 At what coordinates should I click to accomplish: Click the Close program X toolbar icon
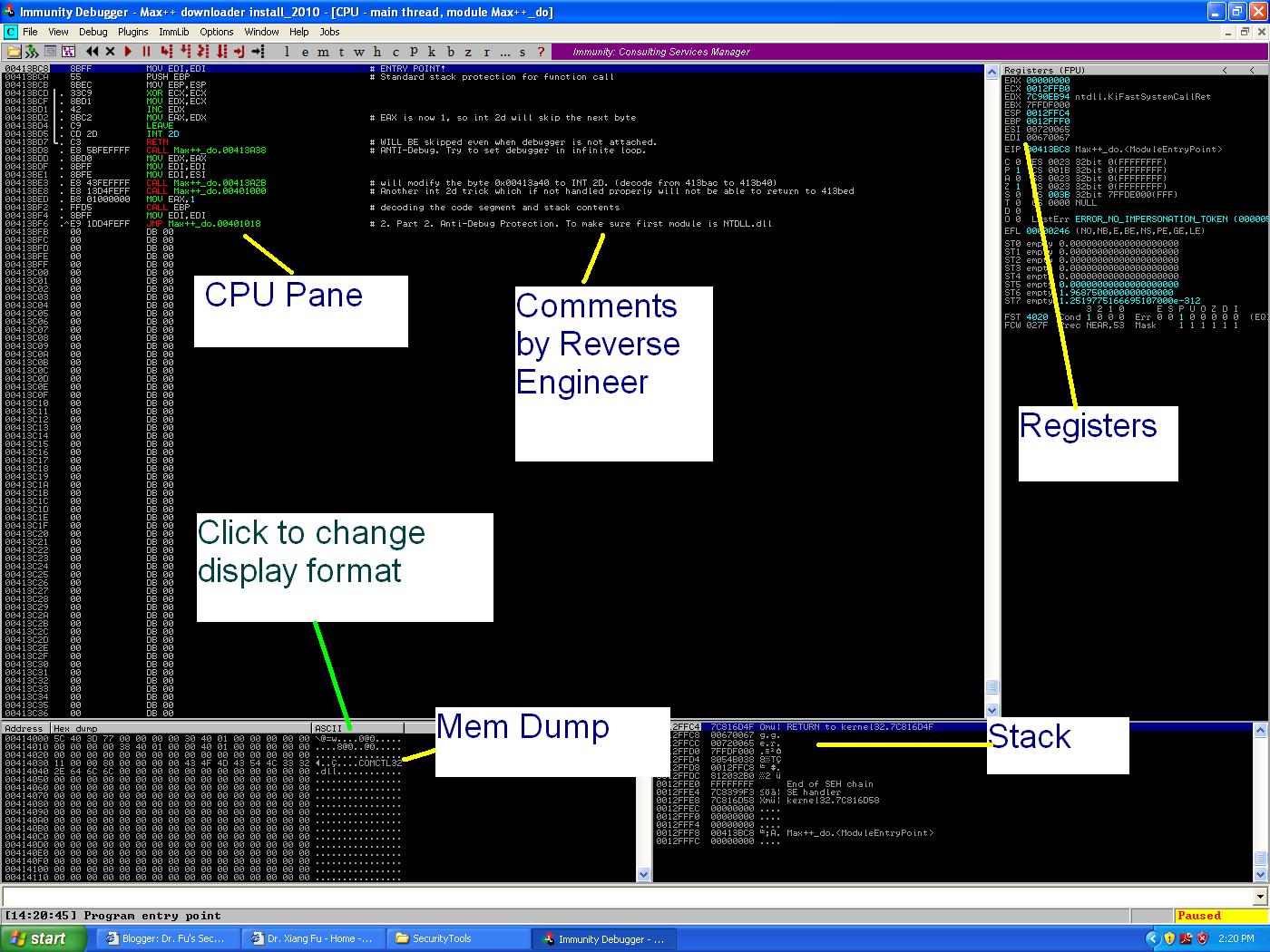click(x=110, y=52)
